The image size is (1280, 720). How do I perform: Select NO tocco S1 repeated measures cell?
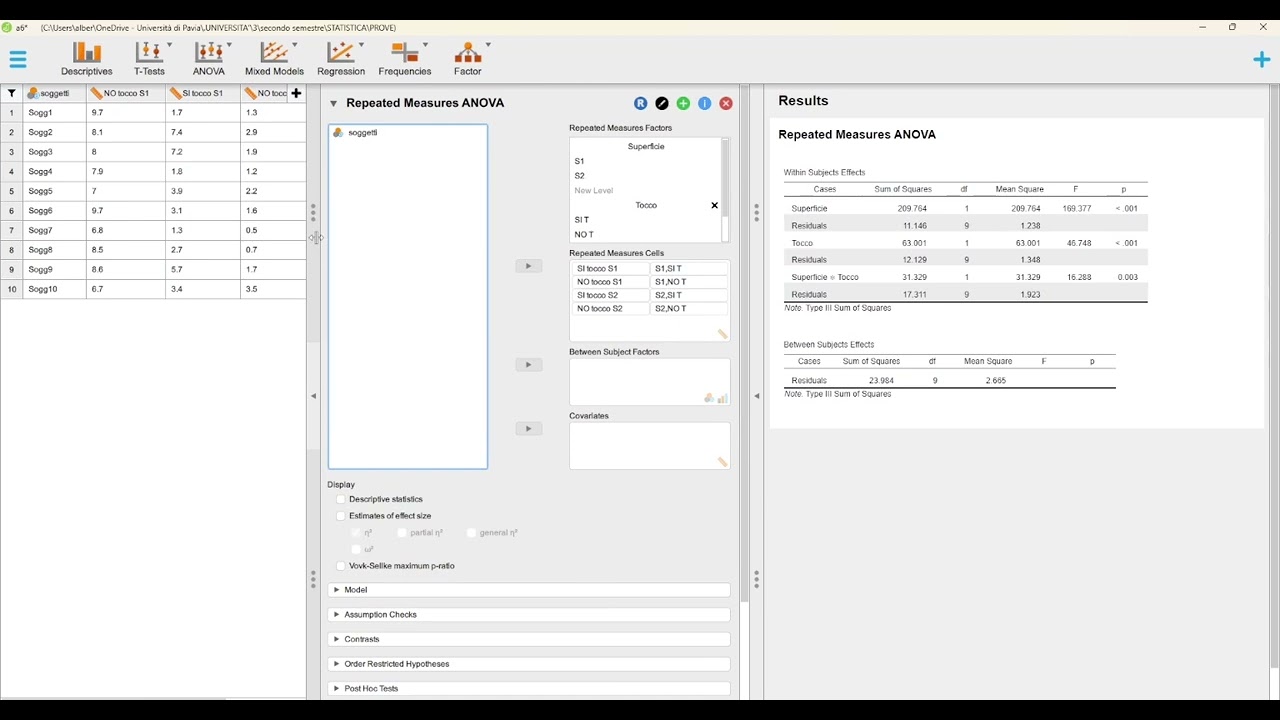(x=610, y=282)
